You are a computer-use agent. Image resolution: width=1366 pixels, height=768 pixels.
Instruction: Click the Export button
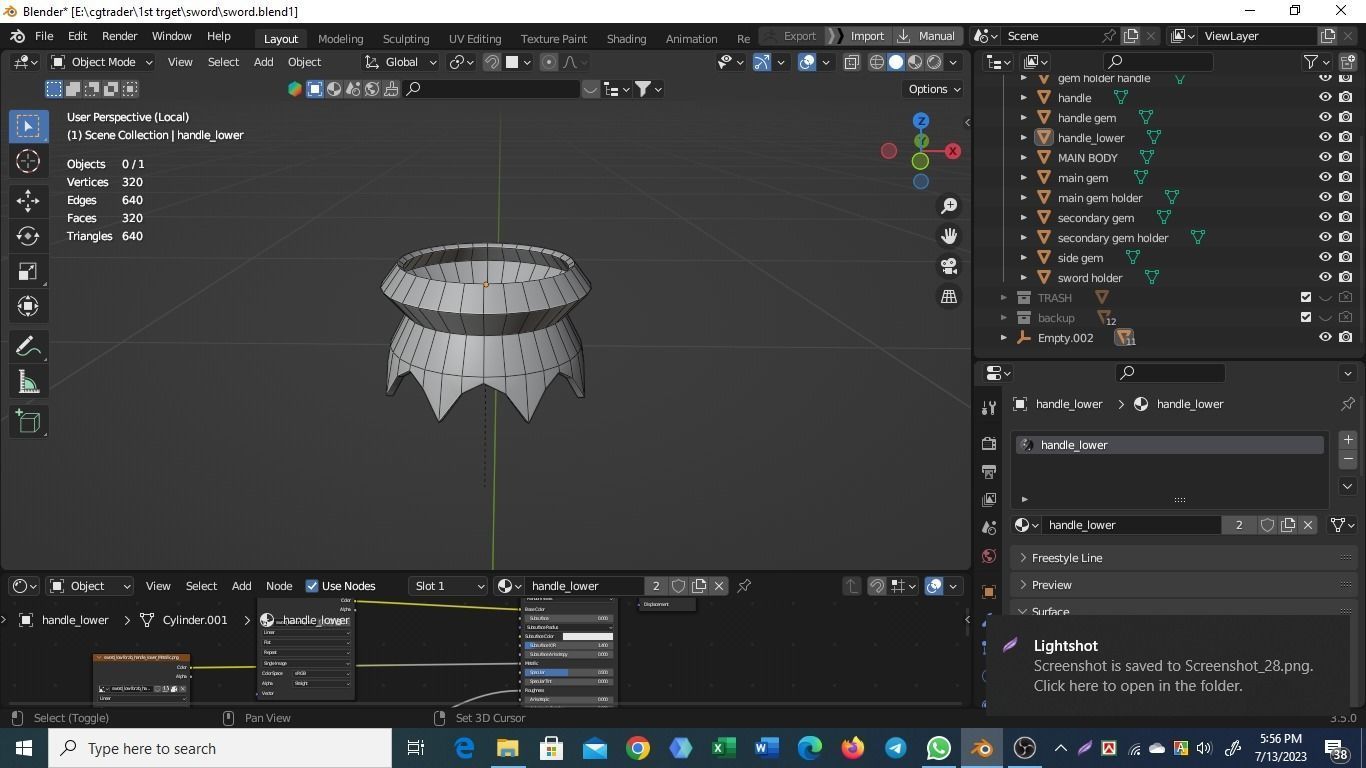click(791, 36)
